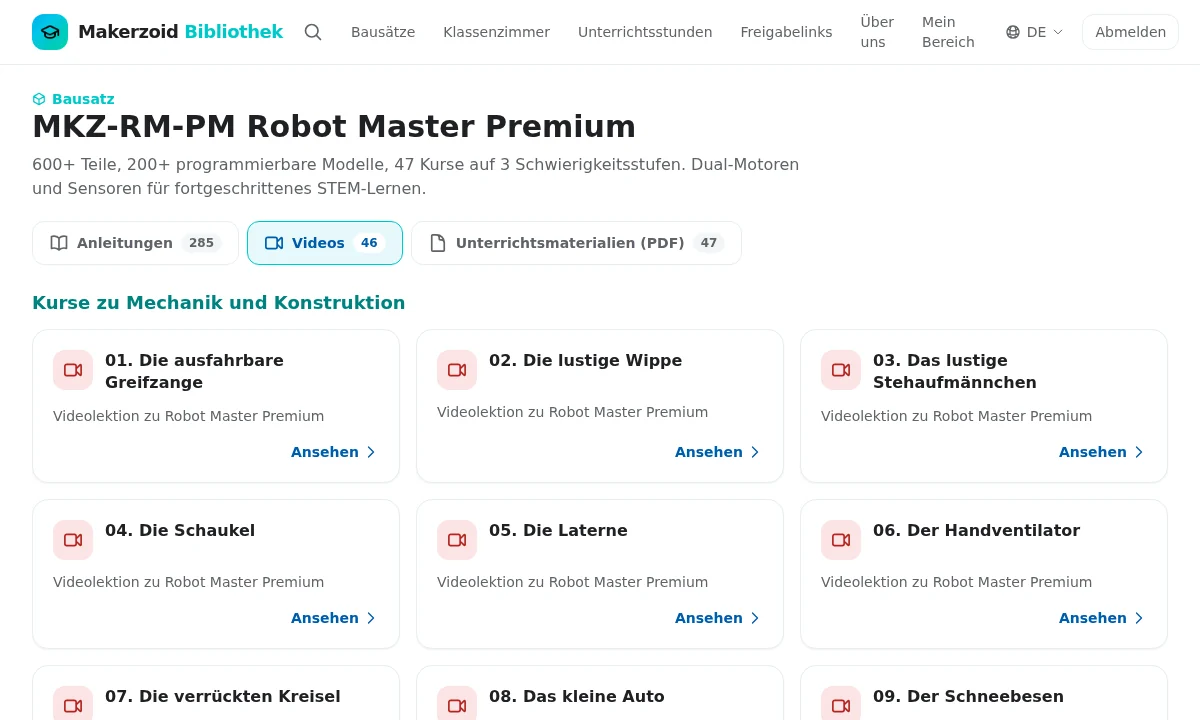Open the Über uns page
This screenshot has height=720, width=1200.
tap(877, 32)
